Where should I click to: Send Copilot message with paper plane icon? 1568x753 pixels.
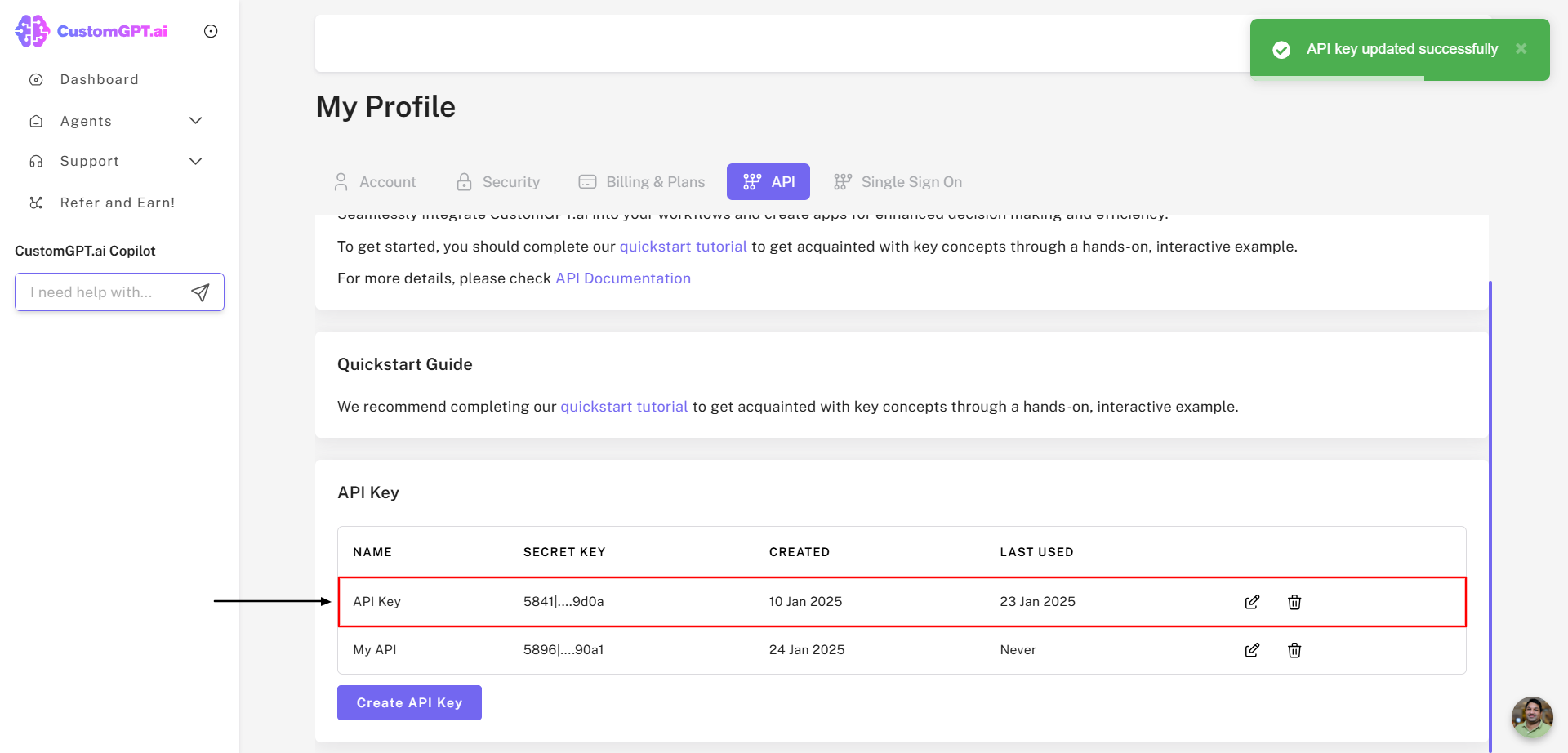[200, 292]
